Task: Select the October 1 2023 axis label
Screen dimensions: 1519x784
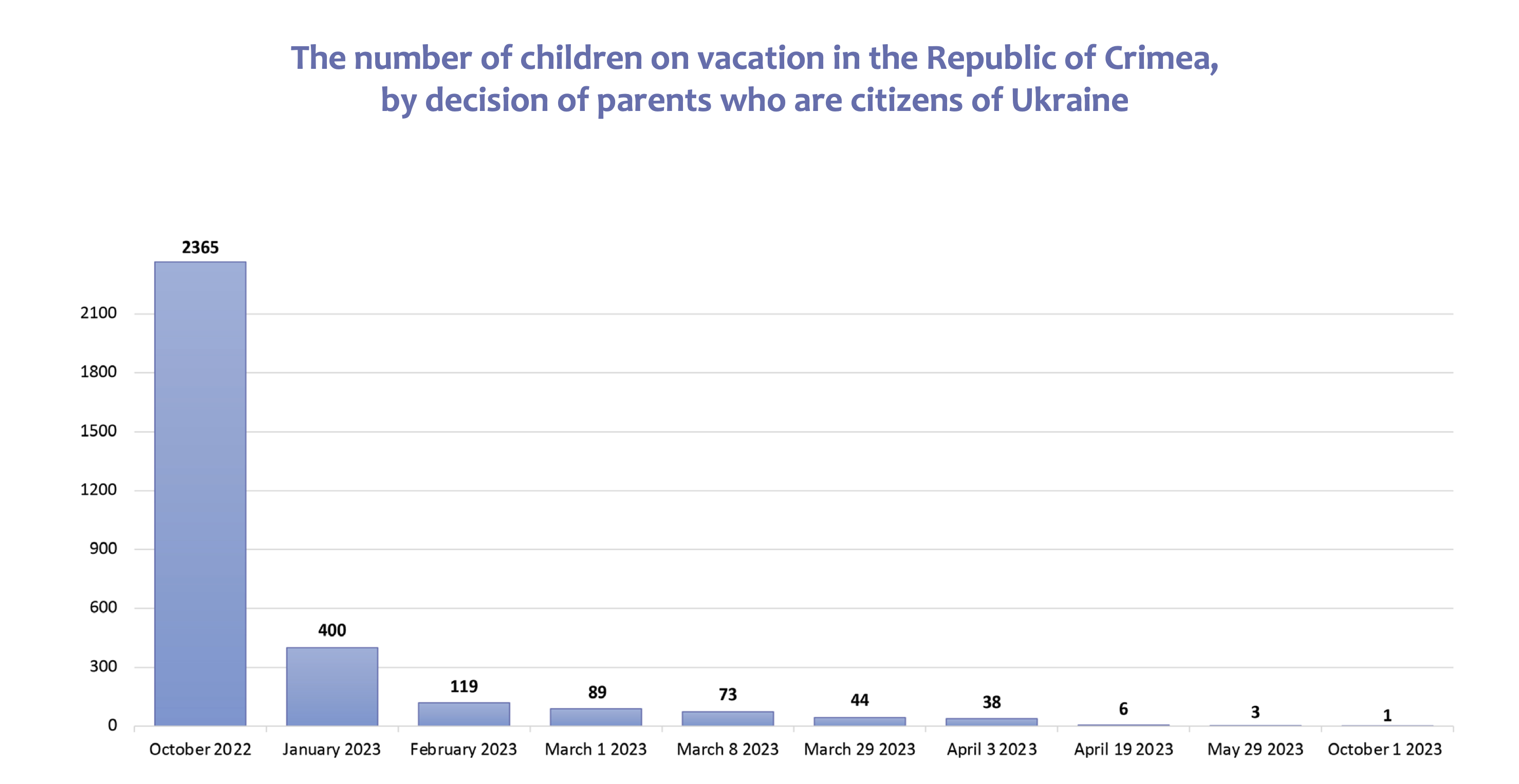Action: point(1384,749)
